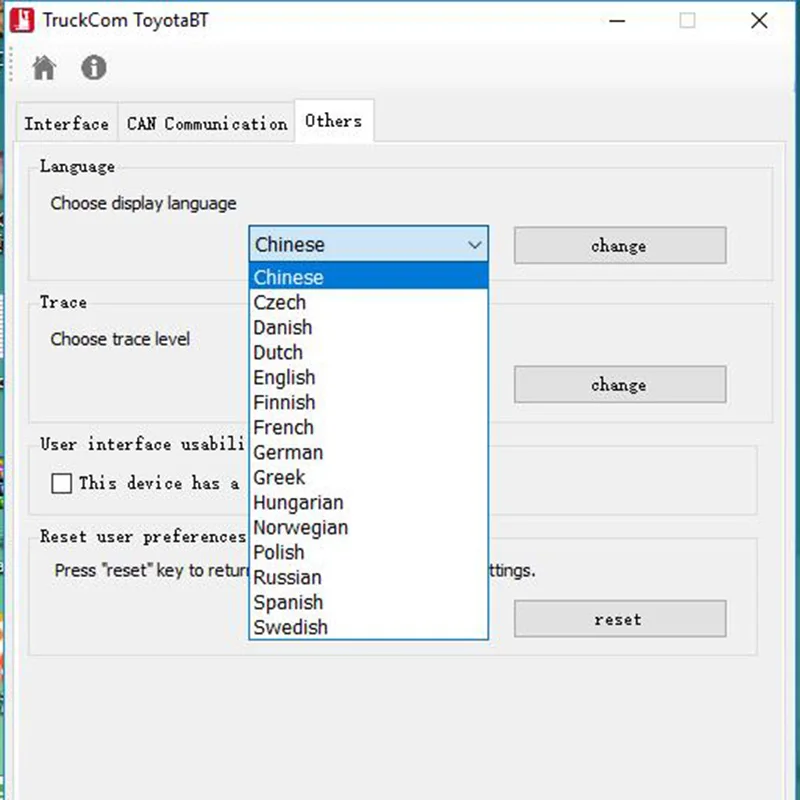Select Swedish in the dropdown list
The height and width of the screenshot is (800, 800).
(368, 627)
